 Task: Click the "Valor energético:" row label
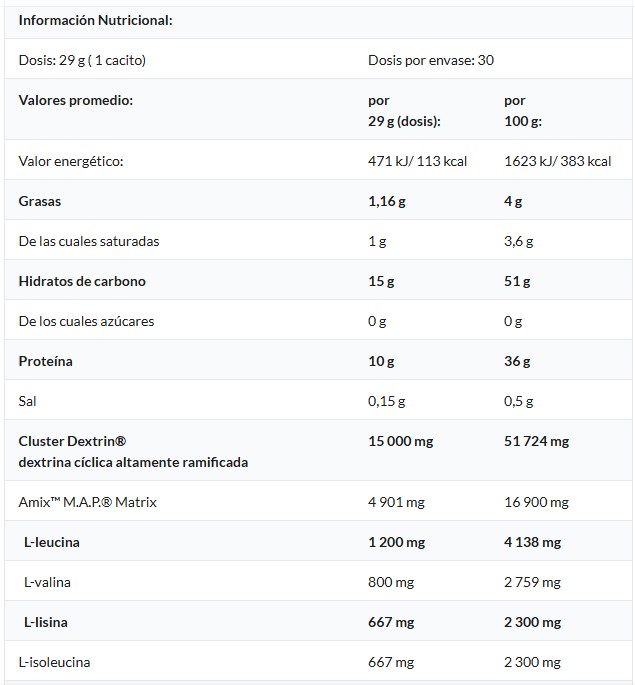click(70, 161)
